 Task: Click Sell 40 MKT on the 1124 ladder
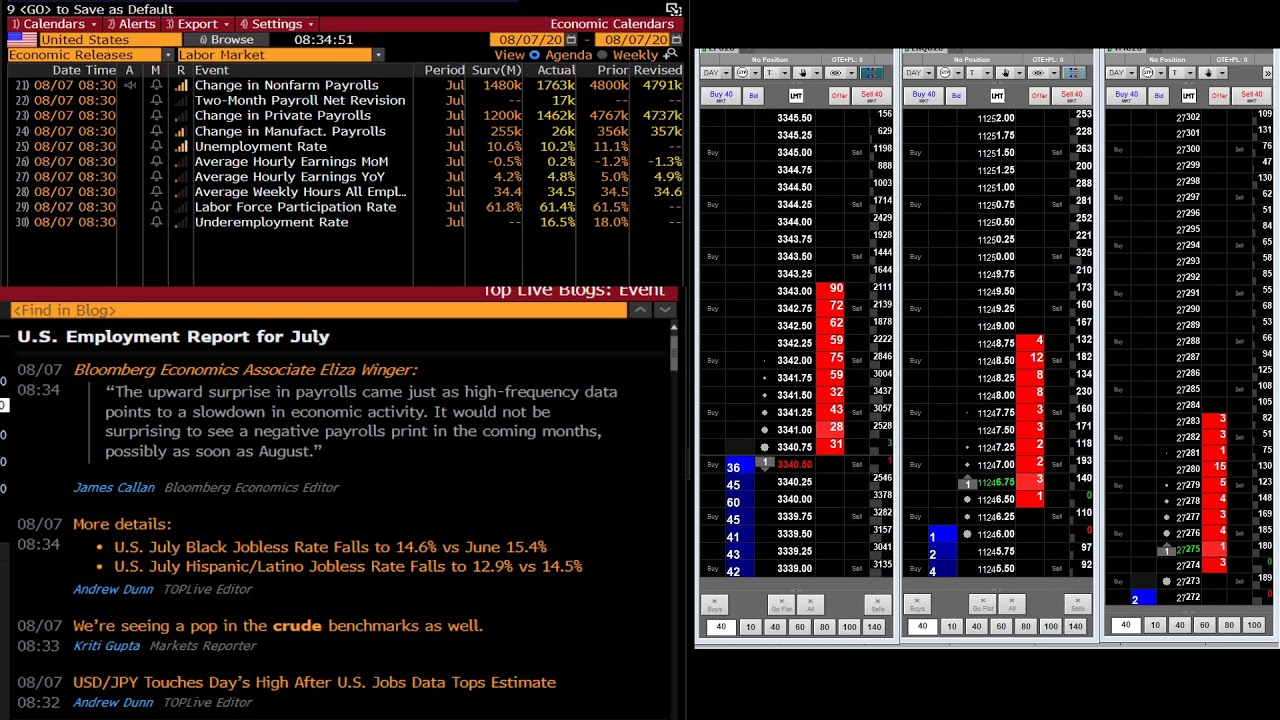click(1072, 96)
